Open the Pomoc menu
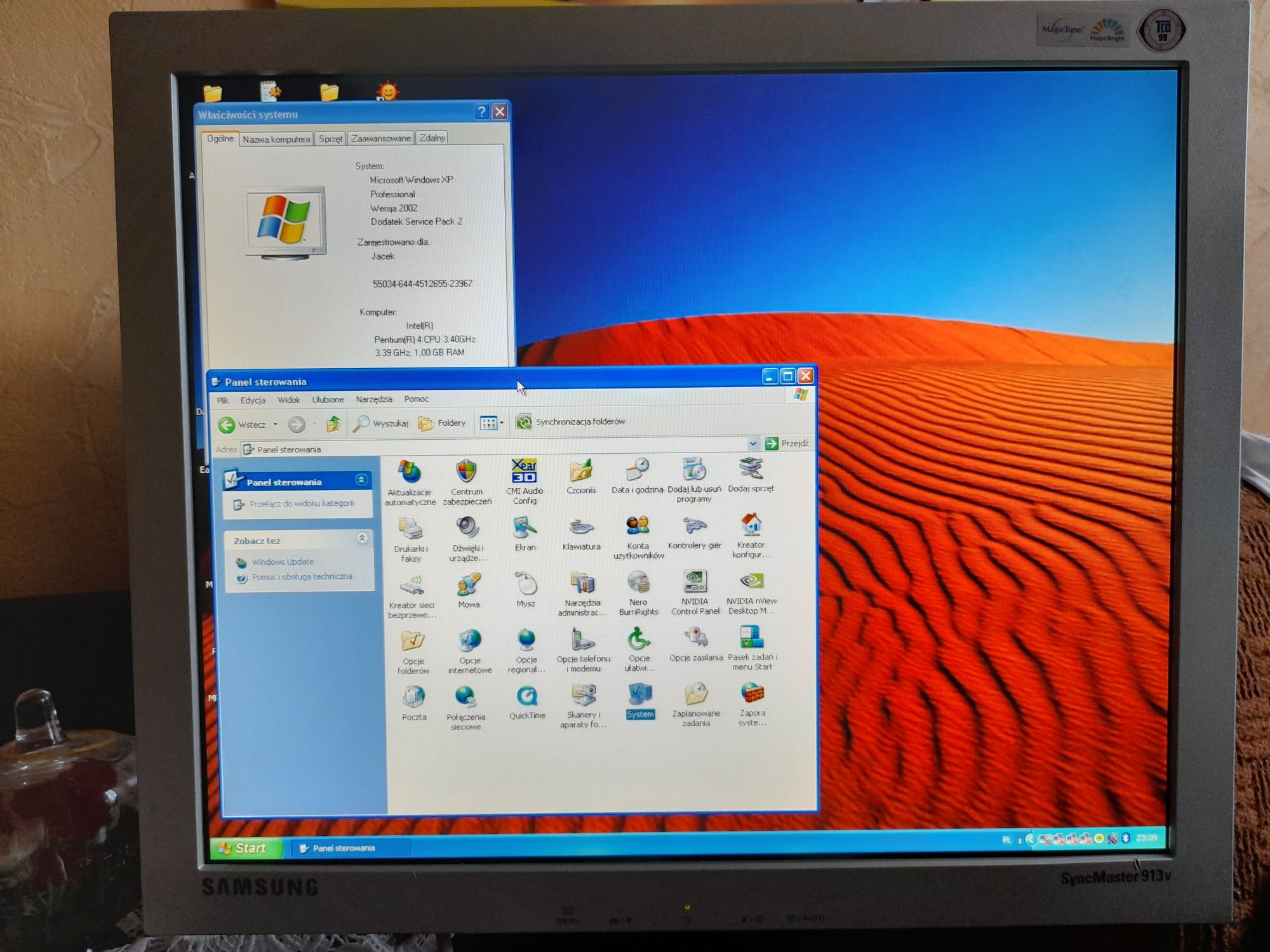 coord(417,399)
